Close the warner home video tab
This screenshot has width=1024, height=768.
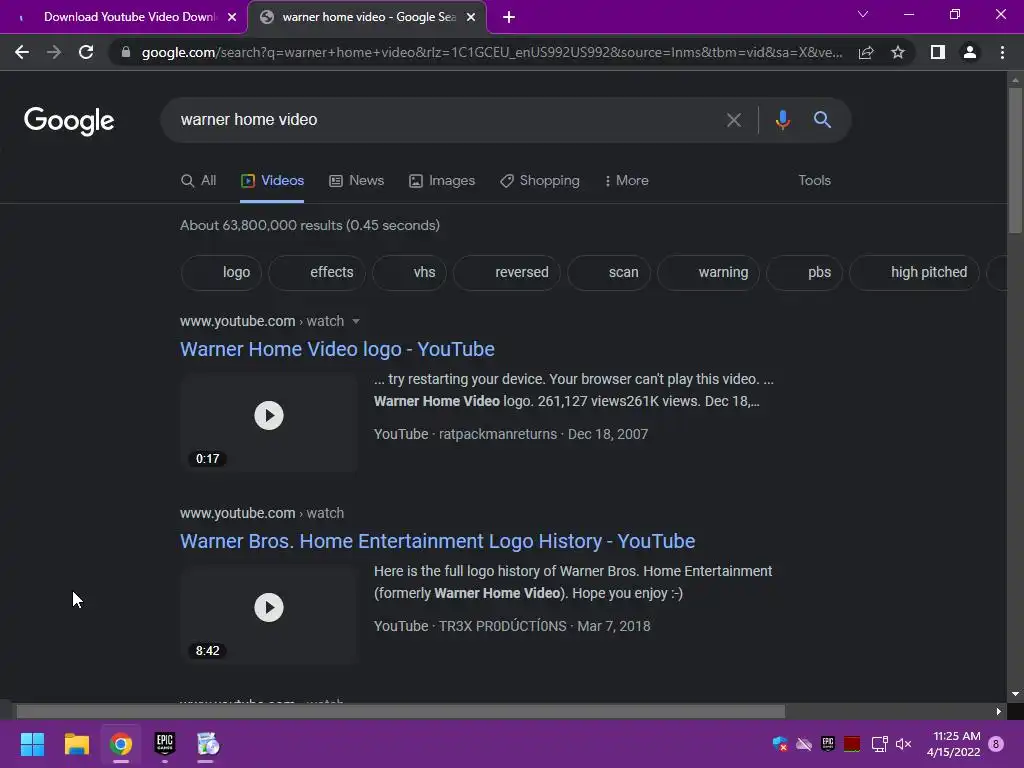[x=471, y=18]
